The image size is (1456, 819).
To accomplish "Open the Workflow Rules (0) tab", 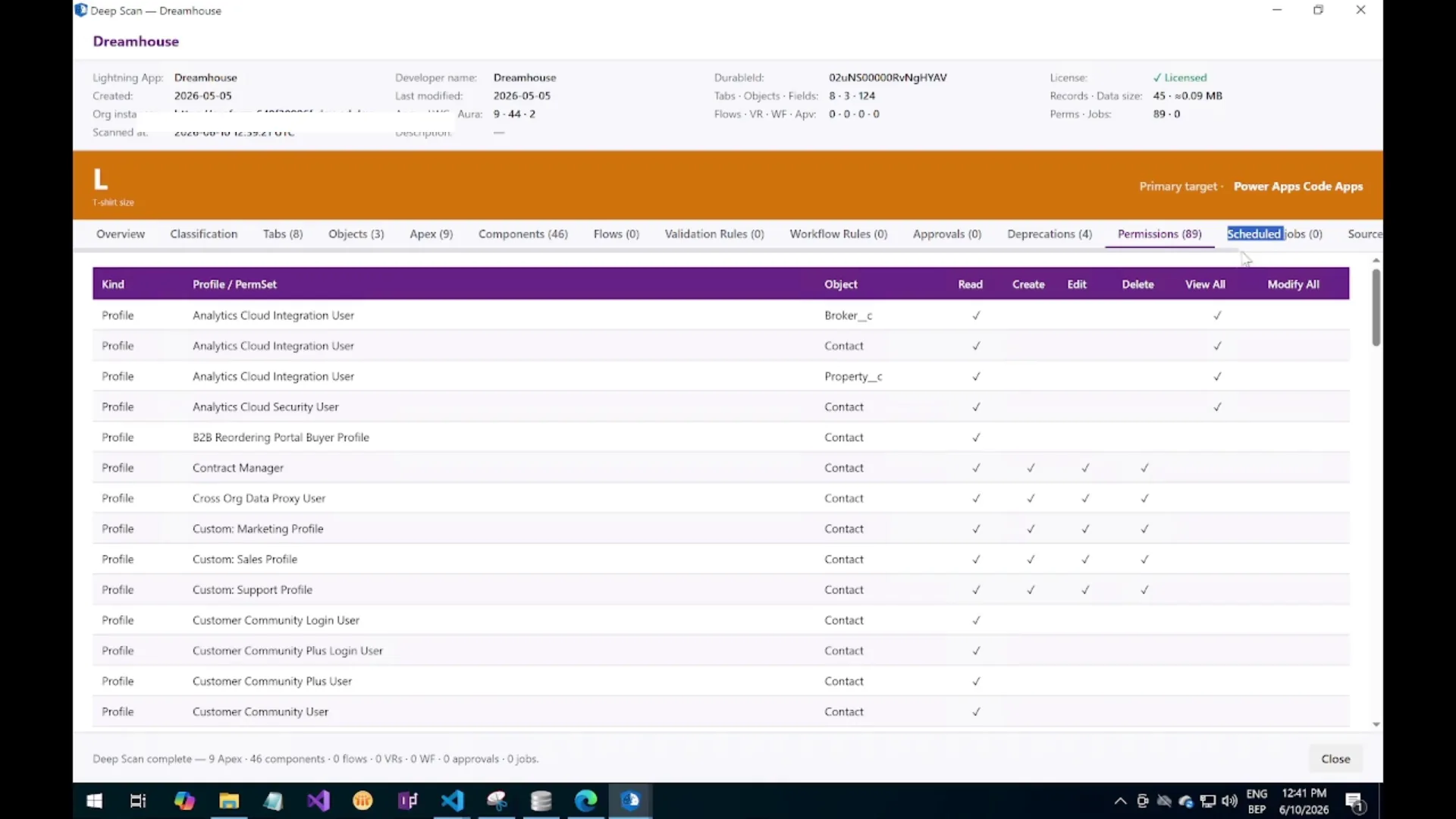I will pos(839,234).
